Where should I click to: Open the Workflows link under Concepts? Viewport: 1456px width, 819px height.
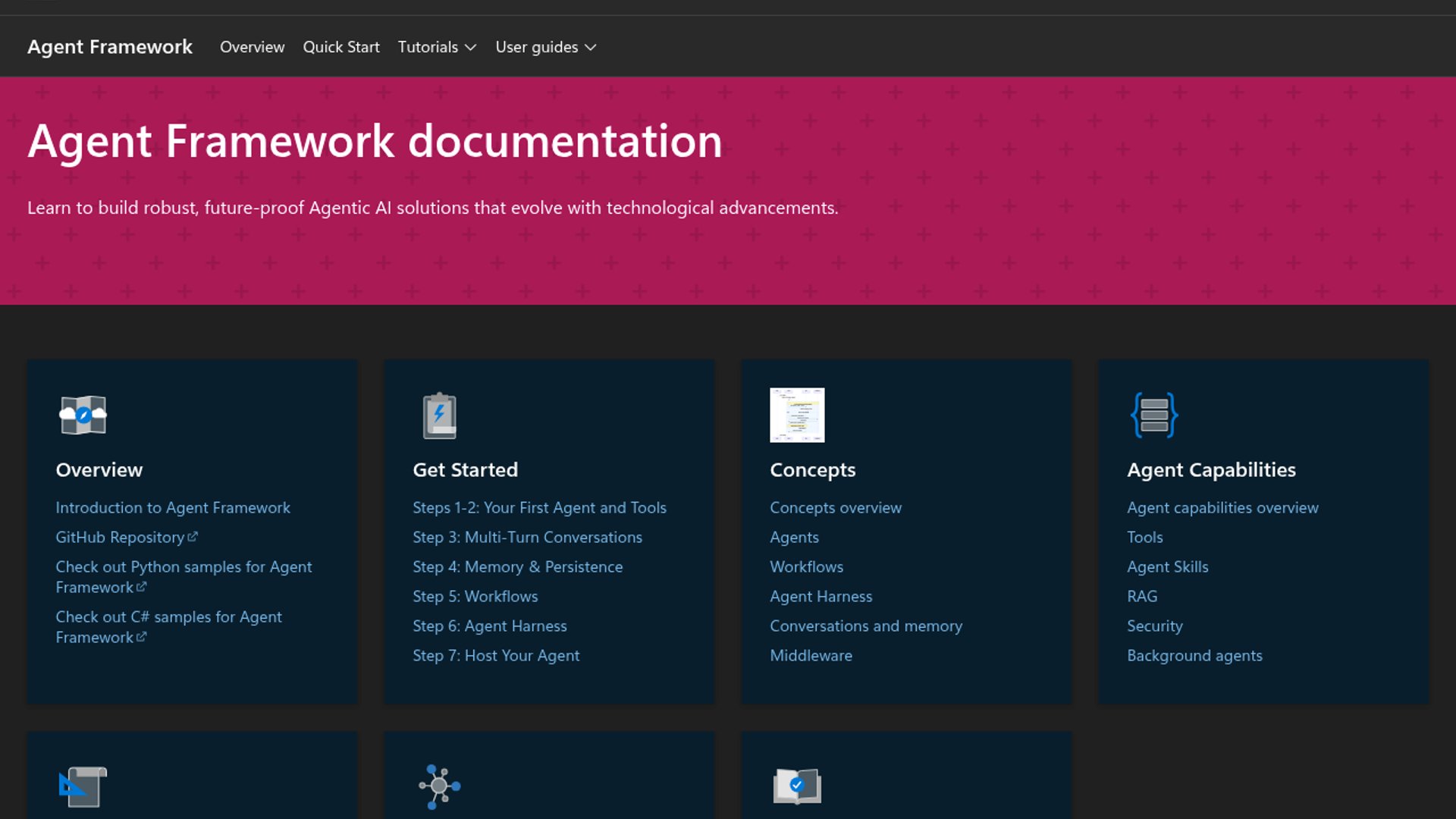click(806, 566)
